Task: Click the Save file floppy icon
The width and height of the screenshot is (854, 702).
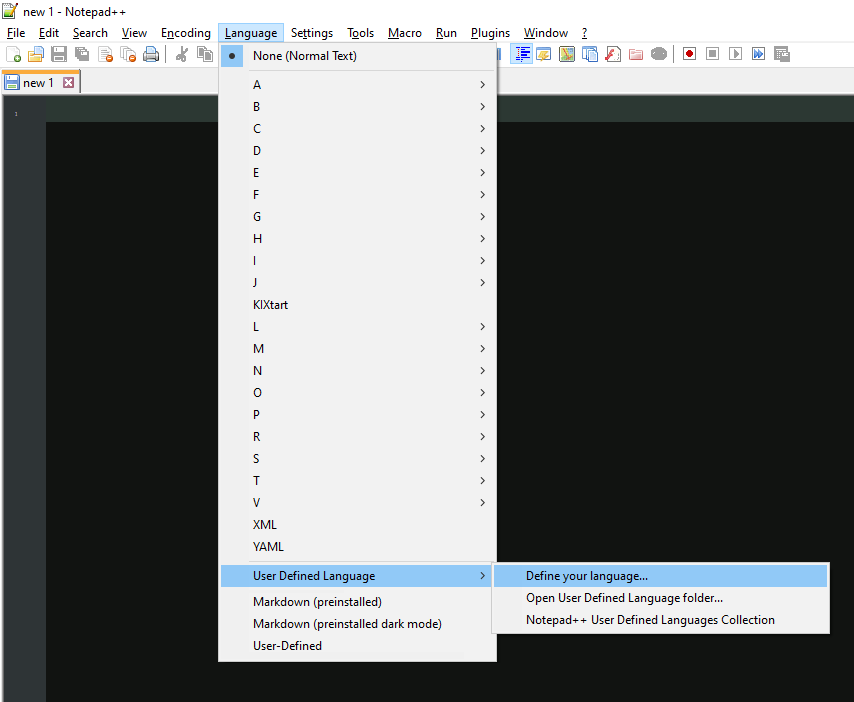Action: (59, 54)
